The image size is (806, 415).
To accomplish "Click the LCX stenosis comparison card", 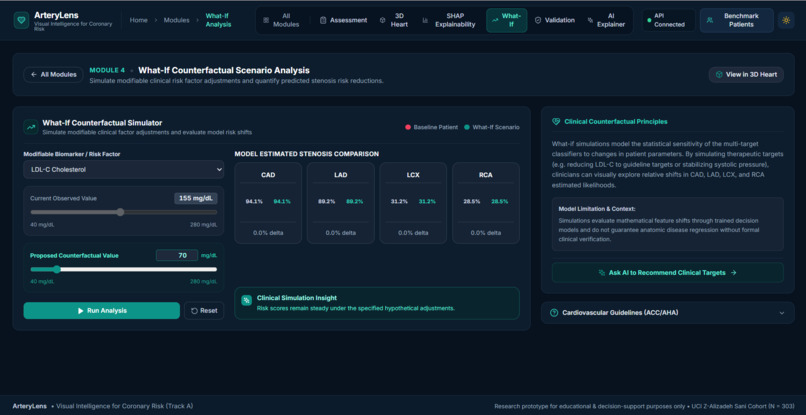I will pos(413,203).
